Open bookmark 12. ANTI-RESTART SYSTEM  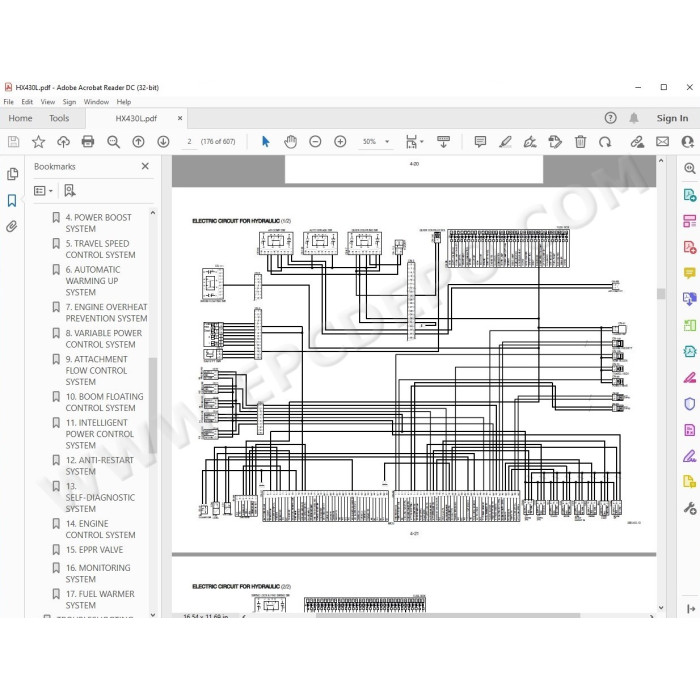(x=99, y=466)
